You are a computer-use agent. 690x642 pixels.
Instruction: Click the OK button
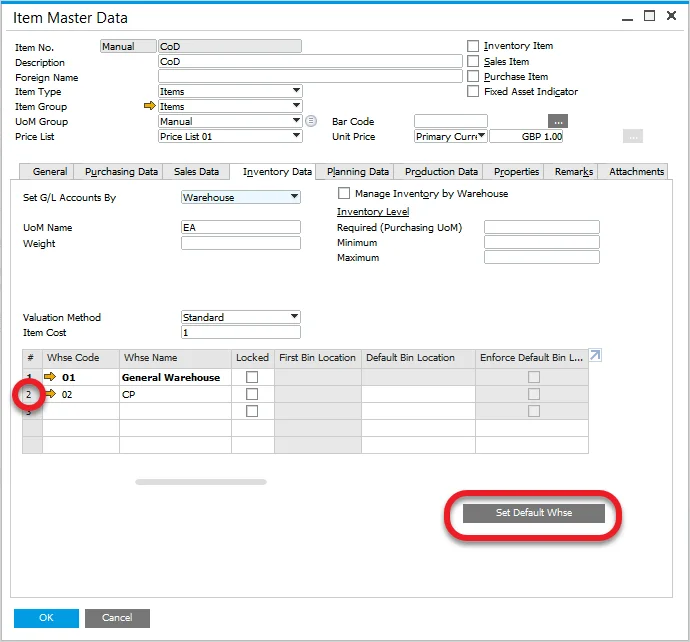pyautogui.click(x=46, y=618)
